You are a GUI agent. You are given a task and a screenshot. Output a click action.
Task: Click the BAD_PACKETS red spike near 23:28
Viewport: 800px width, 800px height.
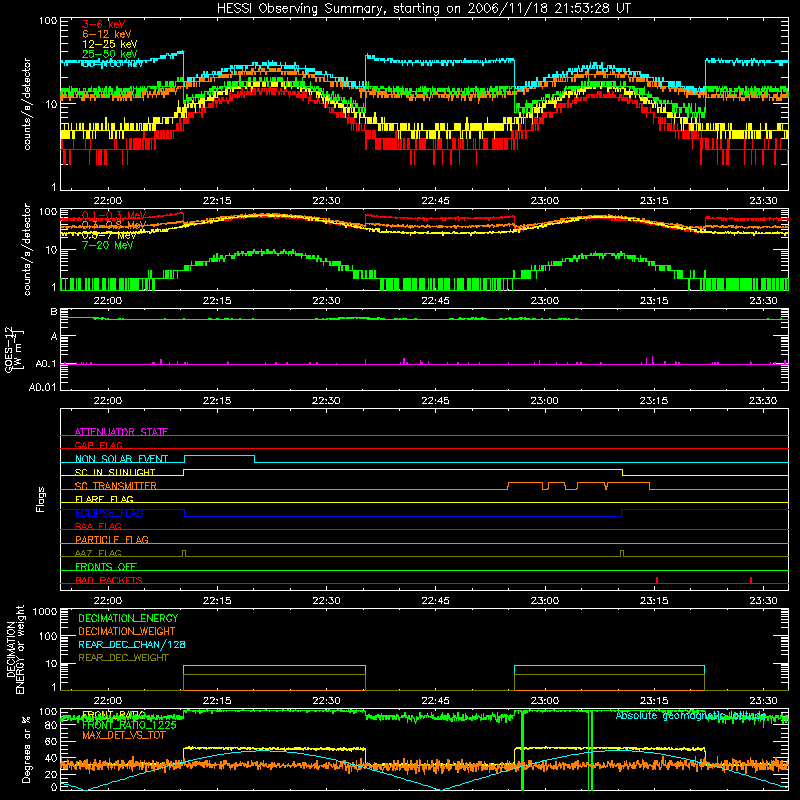(x=751, y=580)
